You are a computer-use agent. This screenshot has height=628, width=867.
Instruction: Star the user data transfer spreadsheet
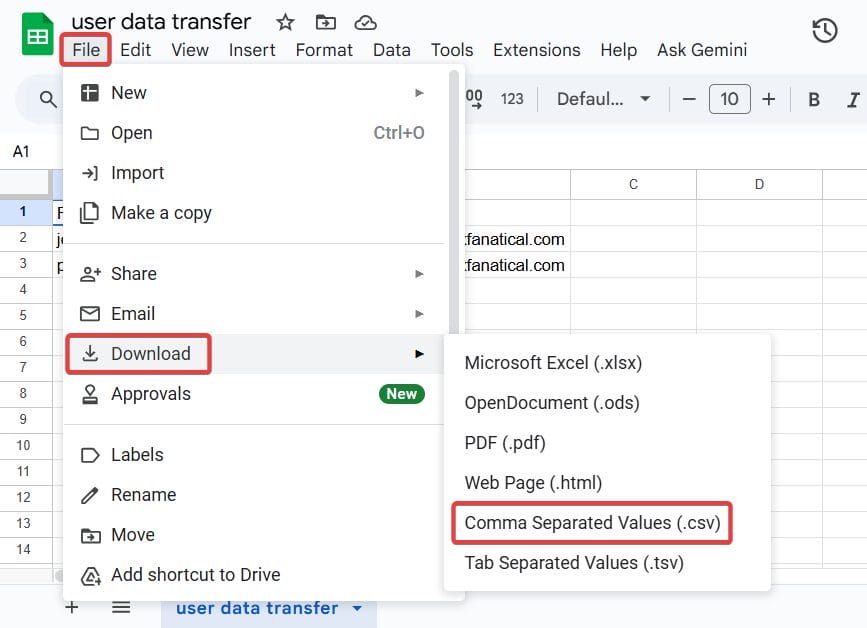285,21
